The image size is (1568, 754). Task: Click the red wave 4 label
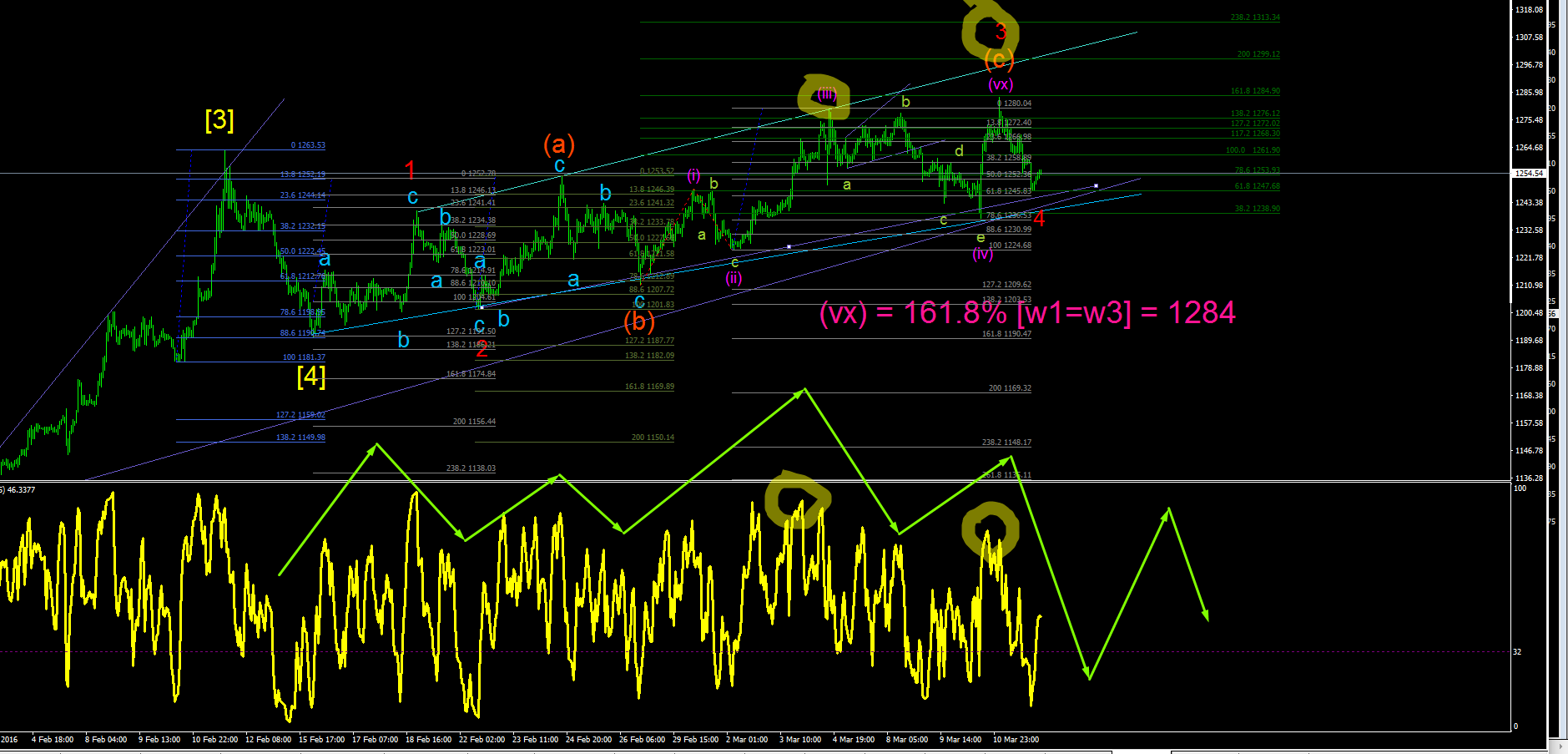pos(1039,220)
